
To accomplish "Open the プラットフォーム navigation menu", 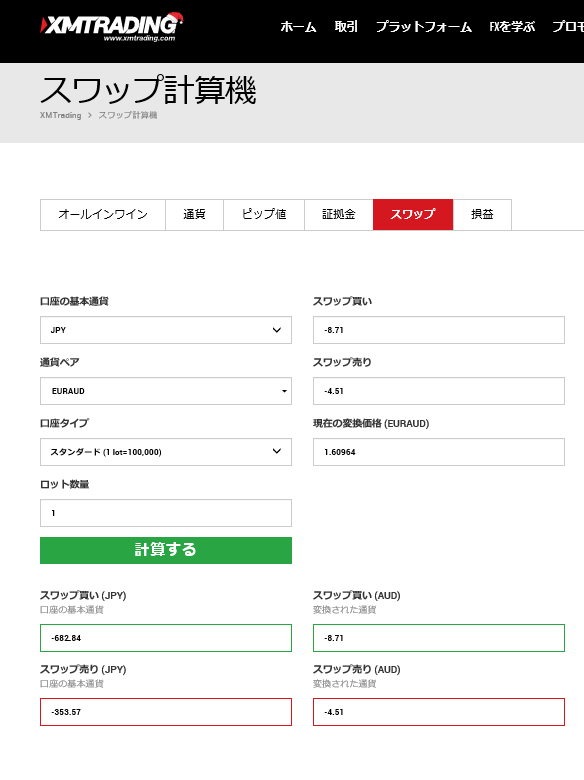I will point(423,27).
